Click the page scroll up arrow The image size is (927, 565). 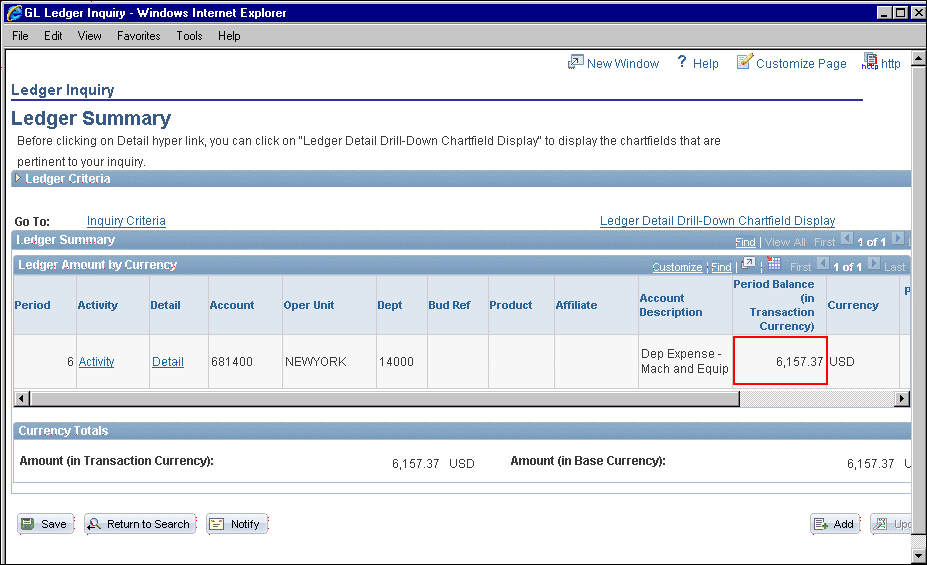918,59
